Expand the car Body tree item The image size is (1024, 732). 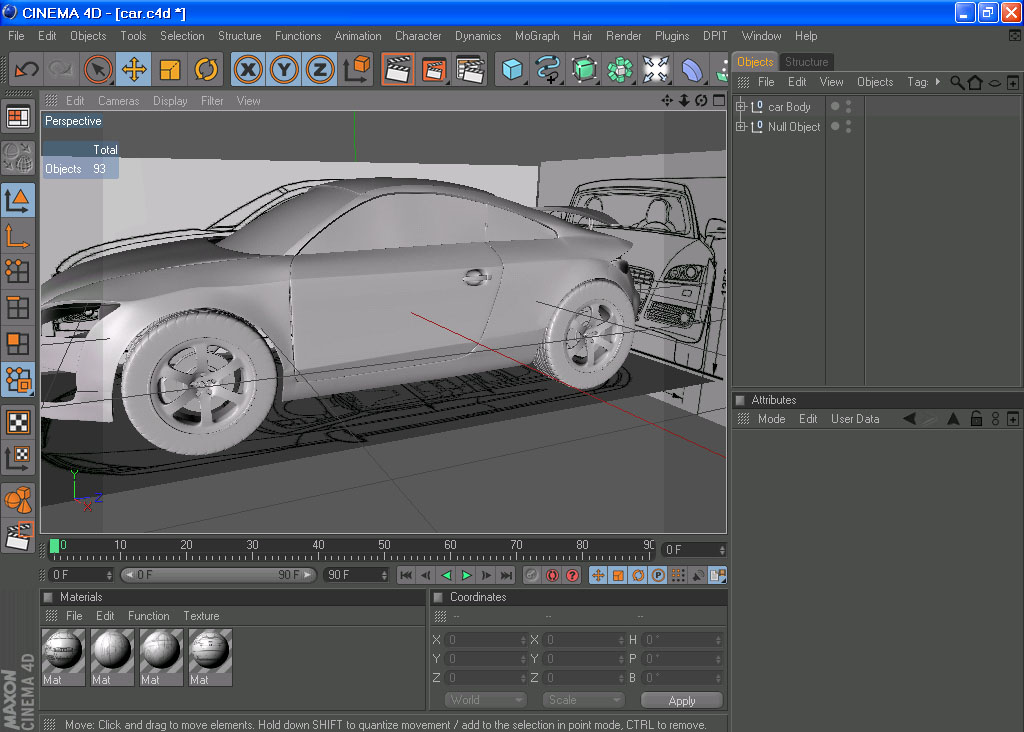pos(741,106)
